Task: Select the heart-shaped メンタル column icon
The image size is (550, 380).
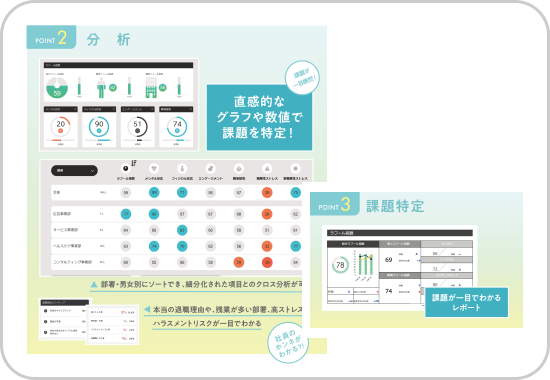Action: pos(154,168)
